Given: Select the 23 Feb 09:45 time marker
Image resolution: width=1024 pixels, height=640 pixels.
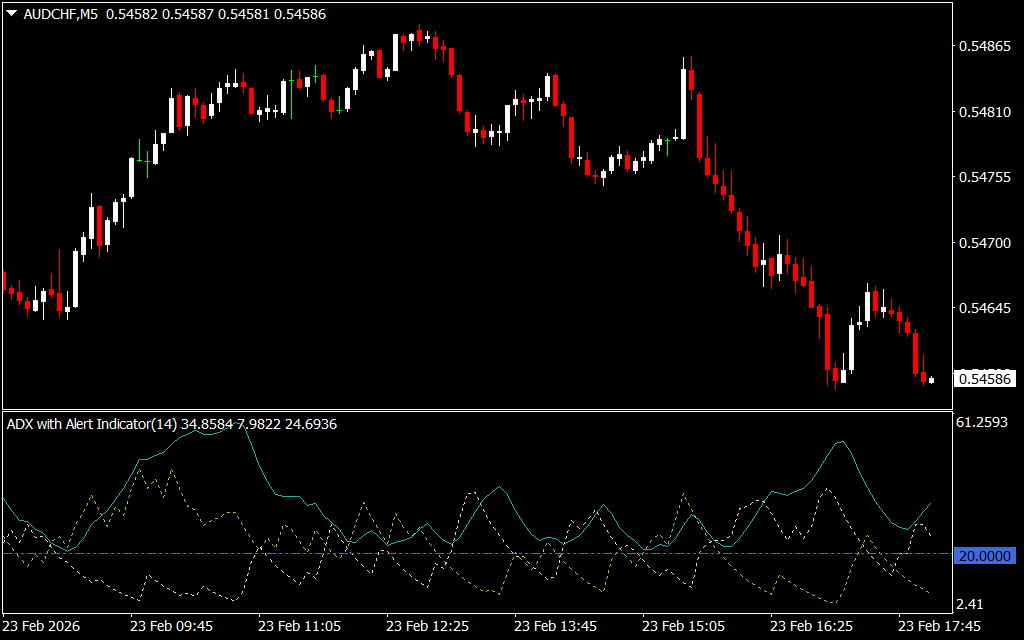Looking at the screenshot, I should pos(171,626).
